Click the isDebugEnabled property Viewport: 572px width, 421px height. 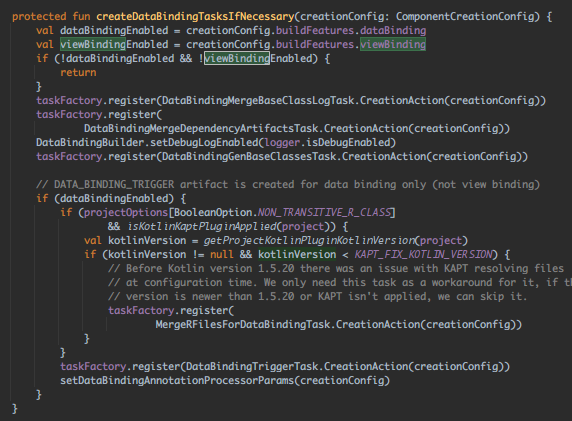pyautogui.click(x=348, y=142)
